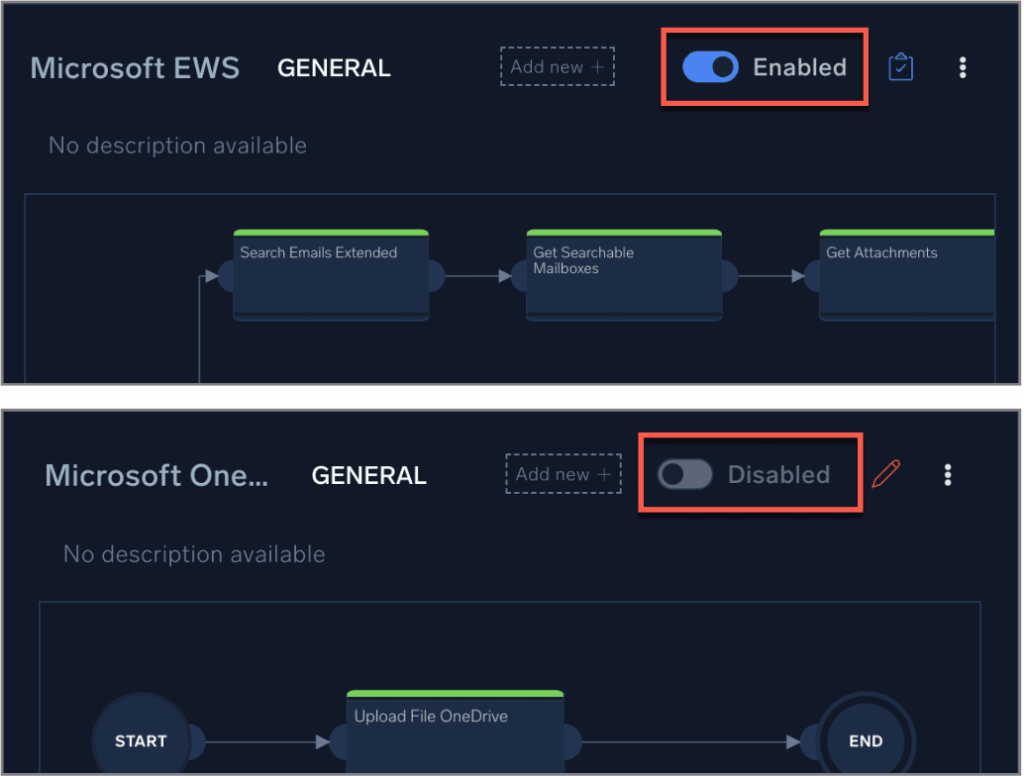Select the Get Searchable Mailboxes node
The width and height of the screenshot is (1024, 776).
[623, 275]
